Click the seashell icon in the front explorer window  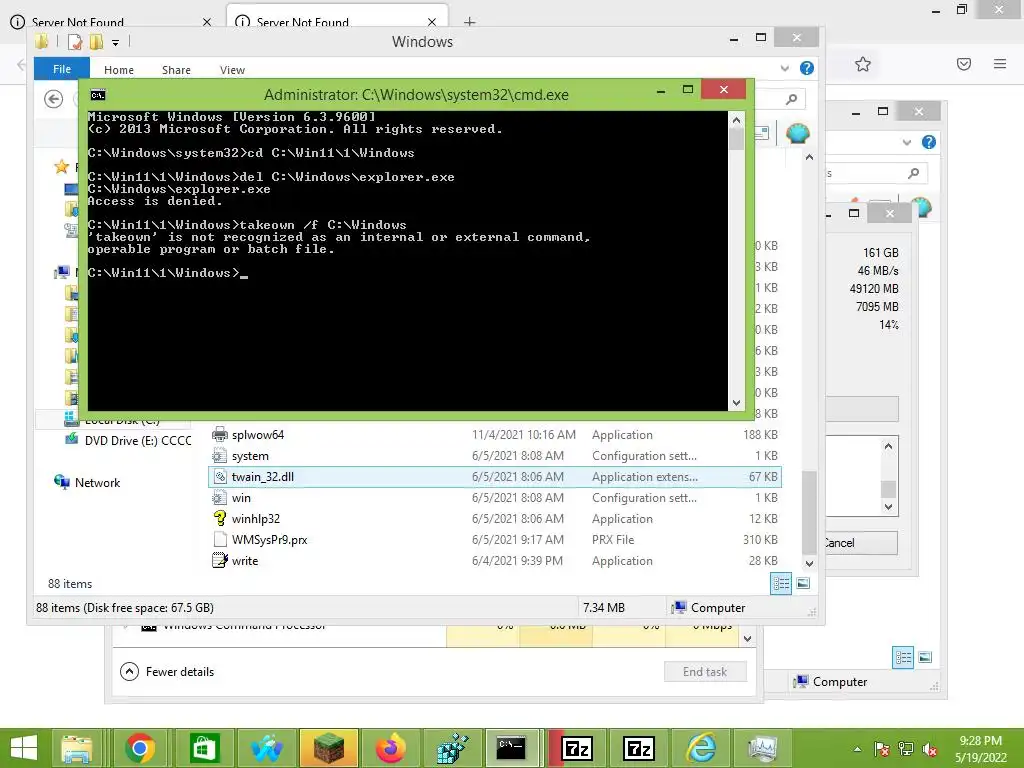point(798,133)
